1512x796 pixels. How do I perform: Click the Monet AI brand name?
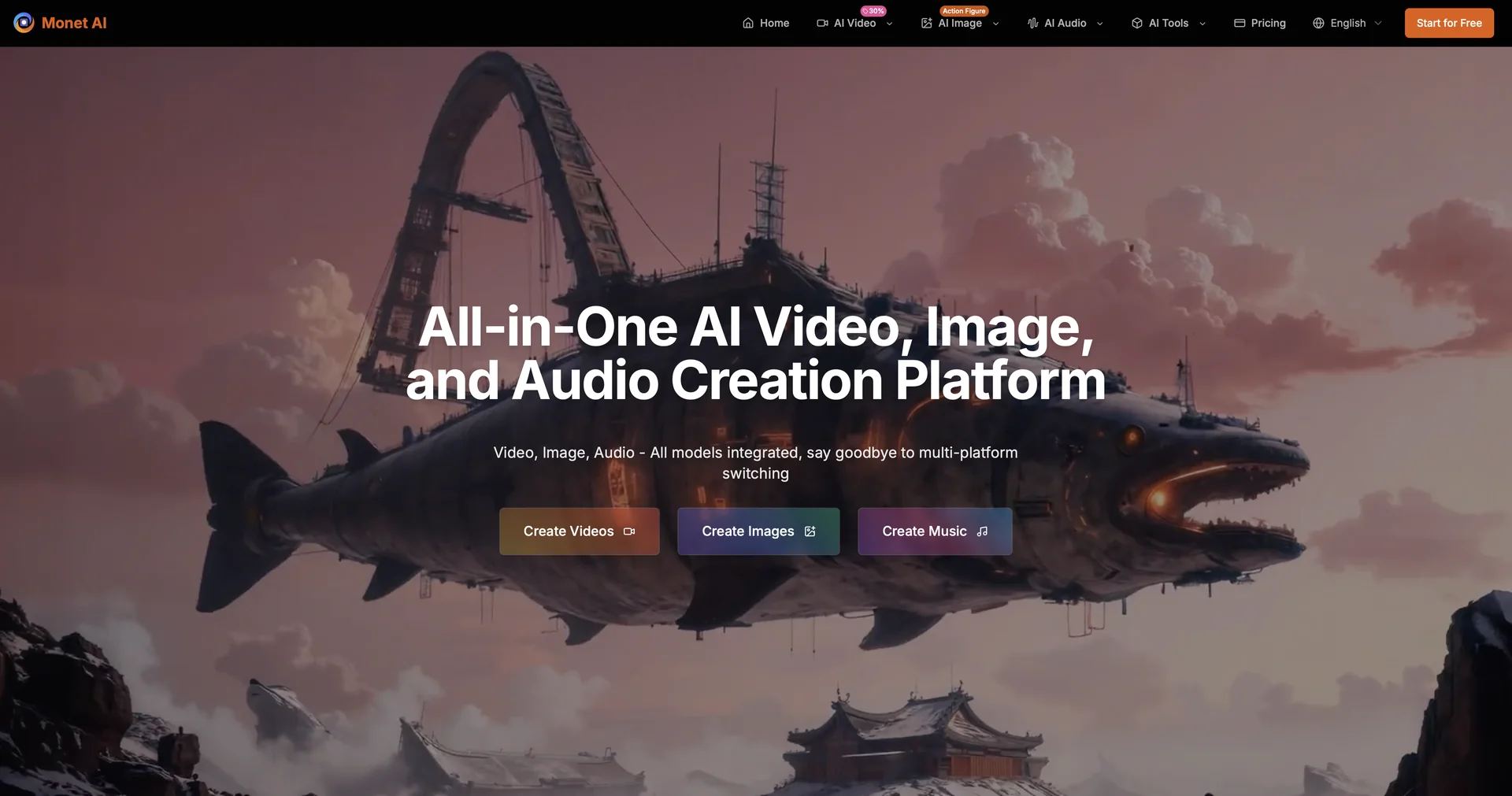point(74,23)
